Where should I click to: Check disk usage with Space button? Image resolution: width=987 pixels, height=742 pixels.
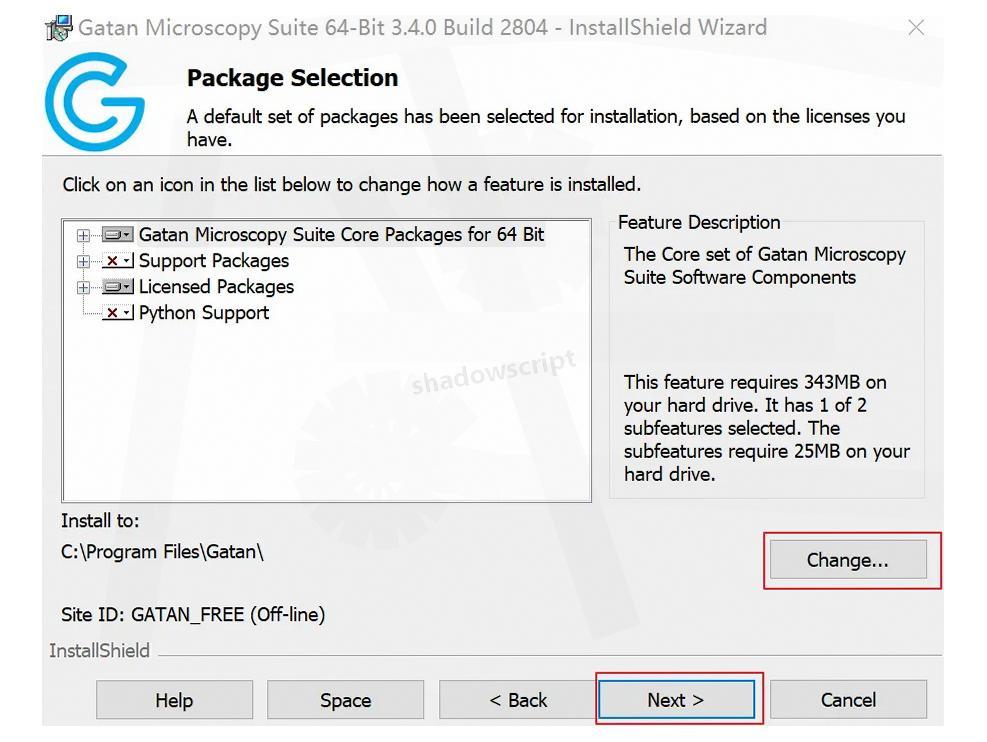pos(345,700)
